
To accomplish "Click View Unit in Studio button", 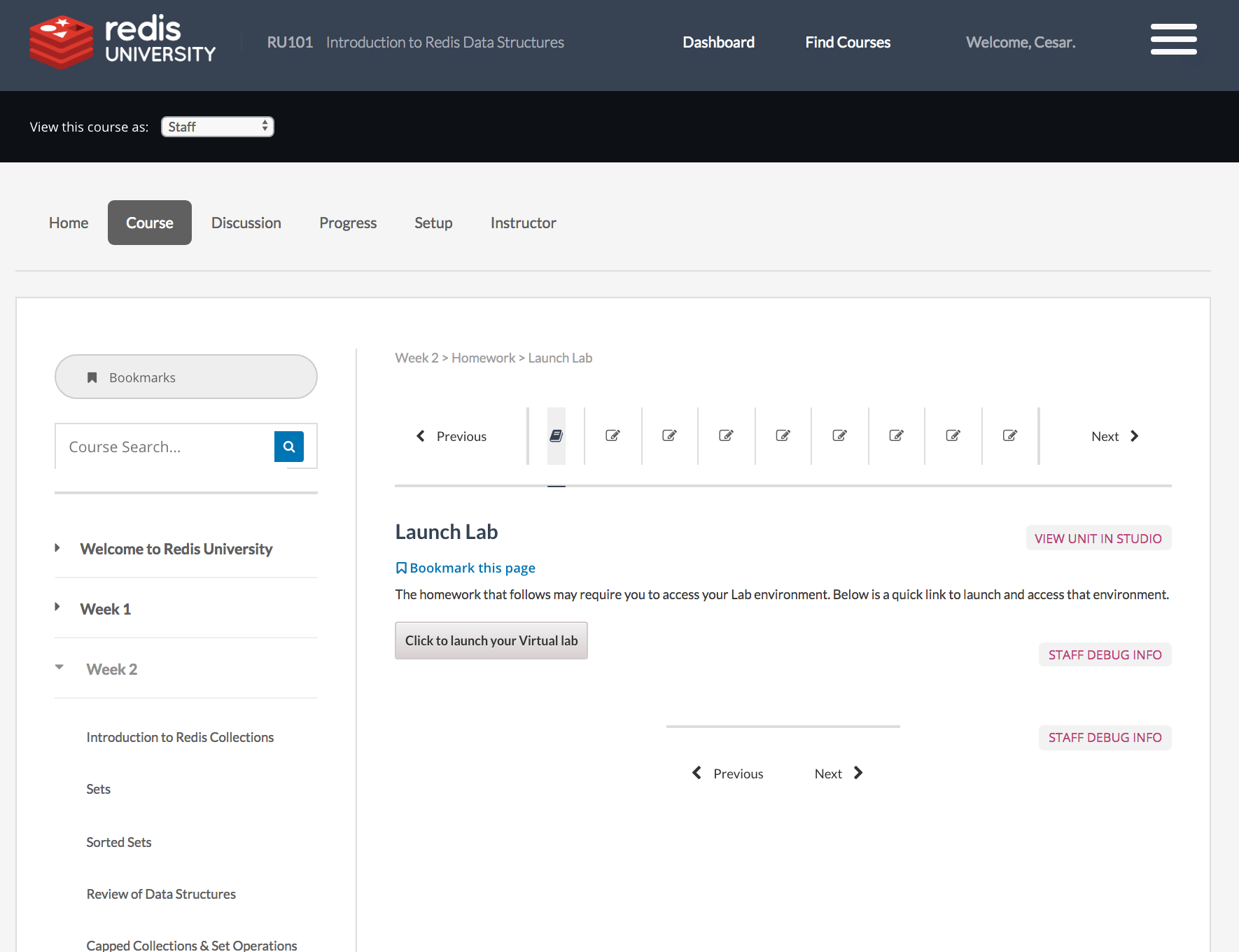I will point(1098,538).
